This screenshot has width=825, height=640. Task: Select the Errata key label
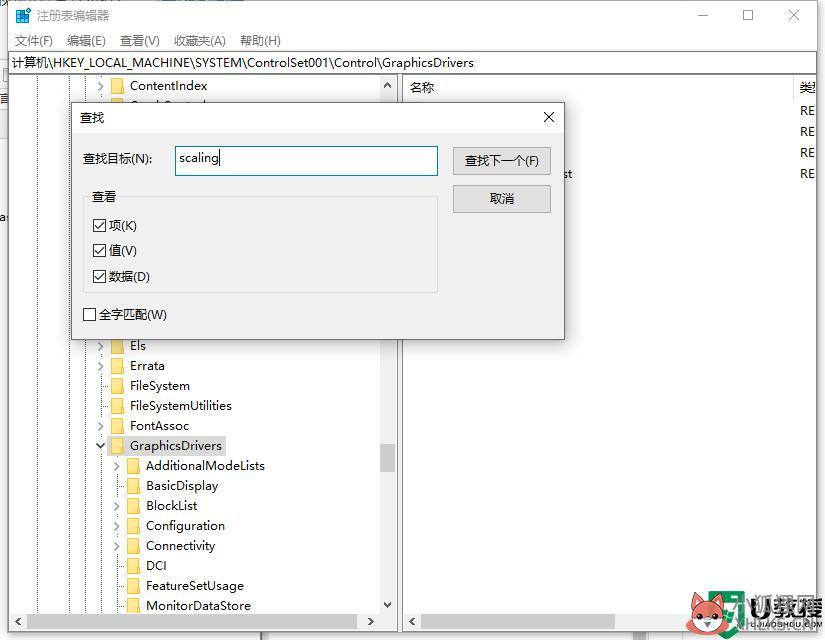(x=147, y=366)
